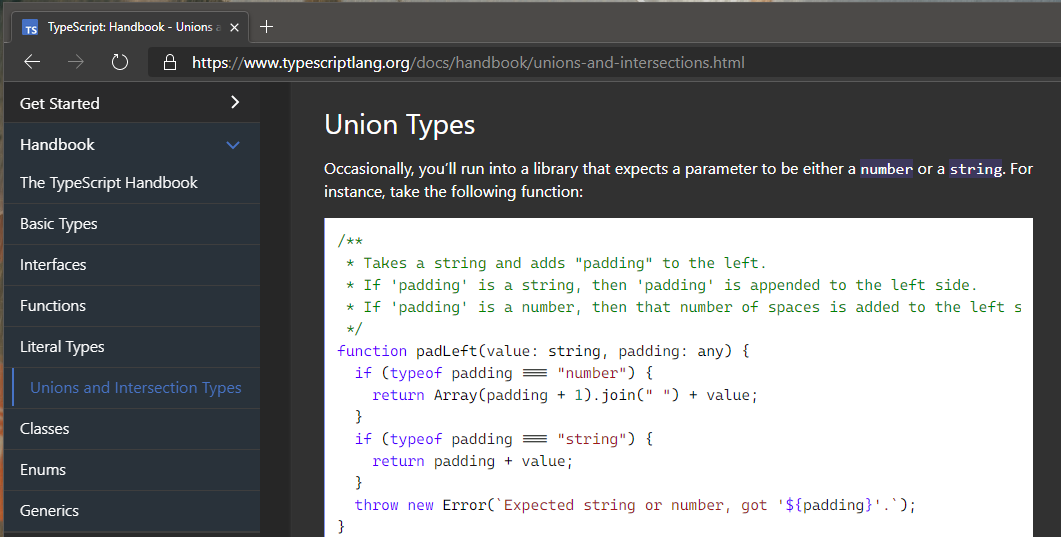Switch to the TypeScript Handbook tab

pyautogui.click(x=129, y=27)
